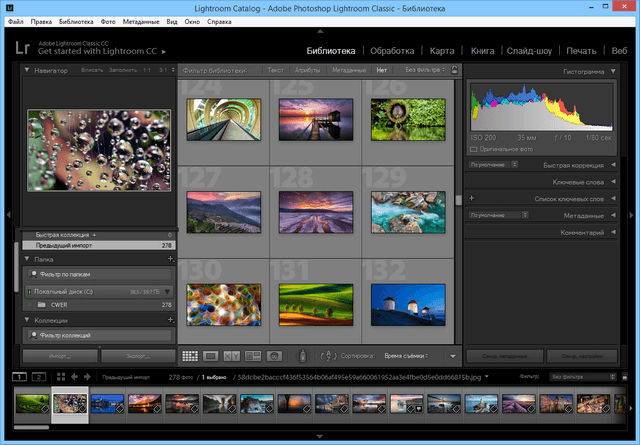Click the histogram graph

[542, 108]
